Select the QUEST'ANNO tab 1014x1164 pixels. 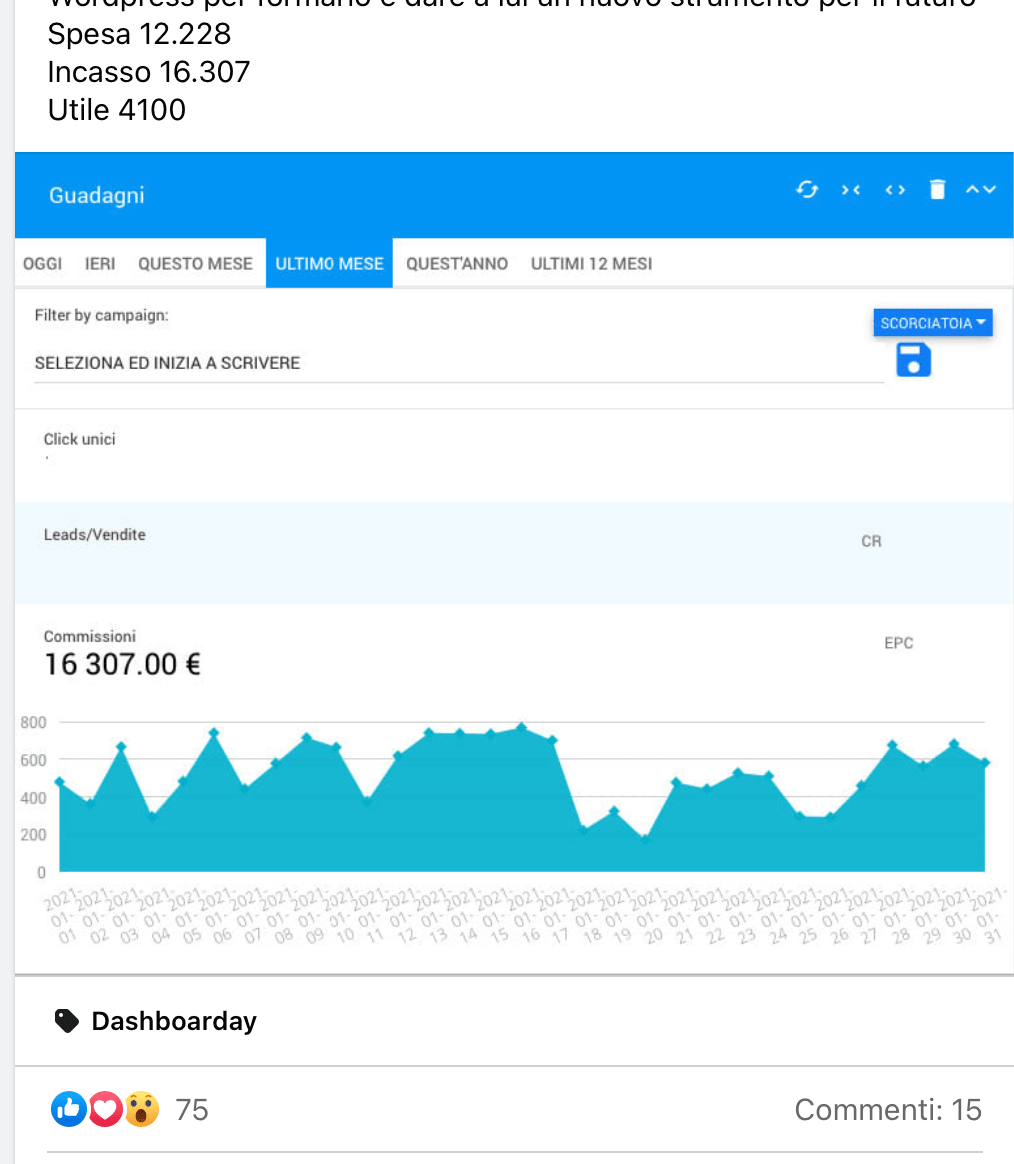457,264
